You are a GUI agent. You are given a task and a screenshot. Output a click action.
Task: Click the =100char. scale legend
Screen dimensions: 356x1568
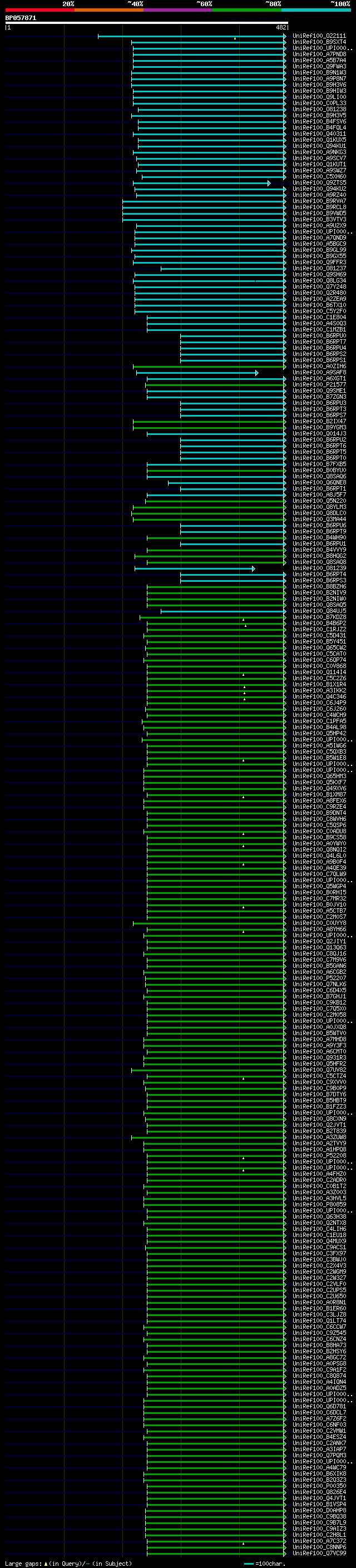click(264, 1563)
